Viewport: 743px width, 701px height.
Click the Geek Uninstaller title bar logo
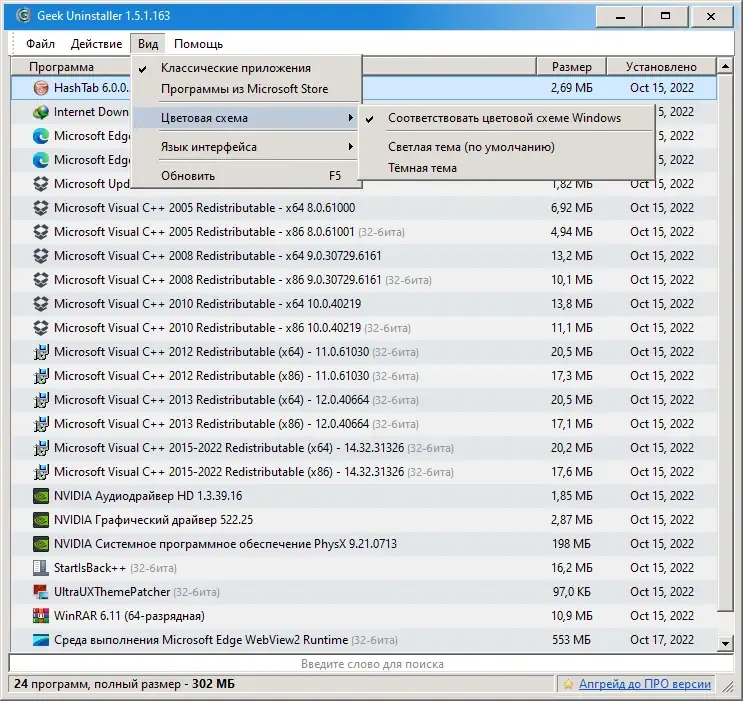(23, 16)
